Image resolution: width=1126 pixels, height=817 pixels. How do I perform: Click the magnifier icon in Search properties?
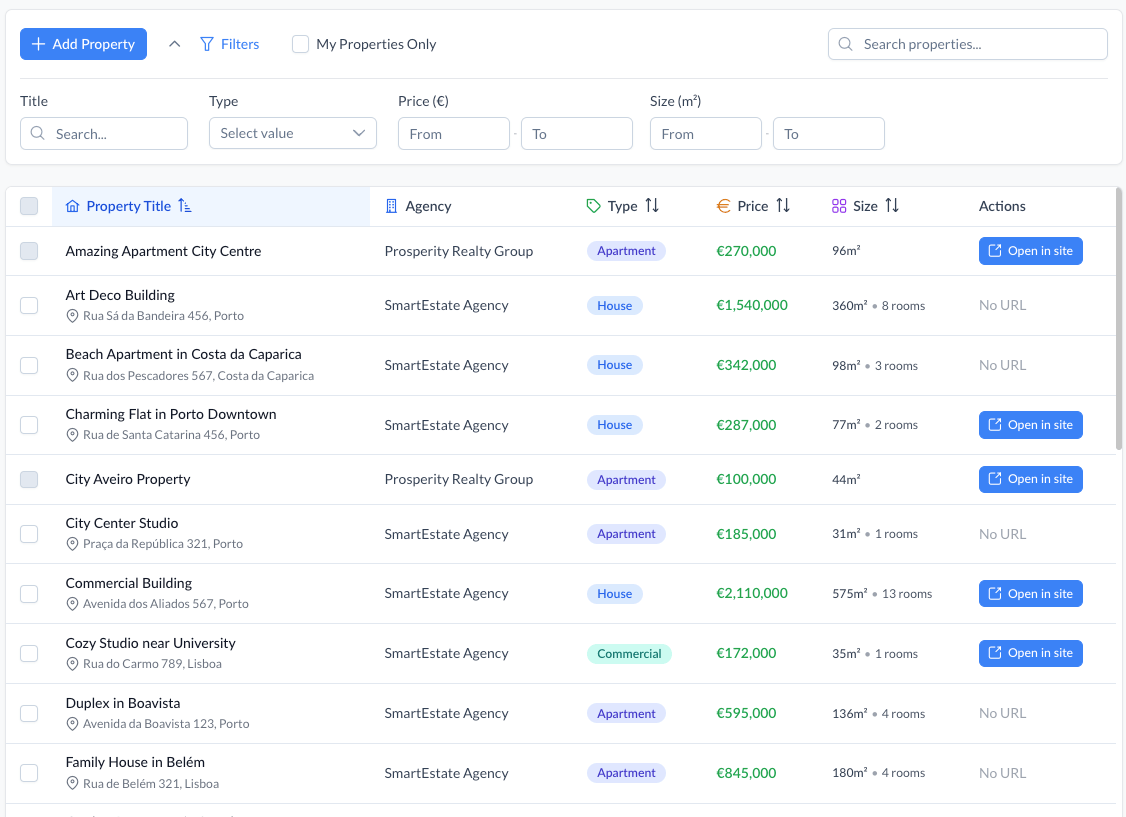click(x=846, y=44)
